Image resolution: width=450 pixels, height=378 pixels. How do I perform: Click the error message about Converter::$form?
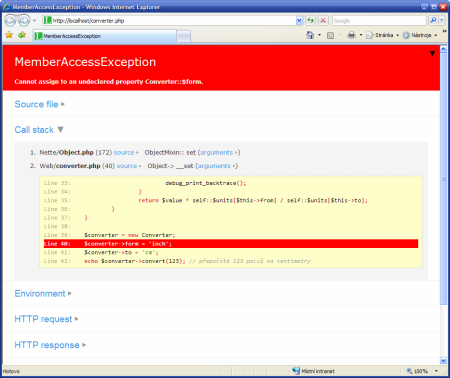pos(109,82)
